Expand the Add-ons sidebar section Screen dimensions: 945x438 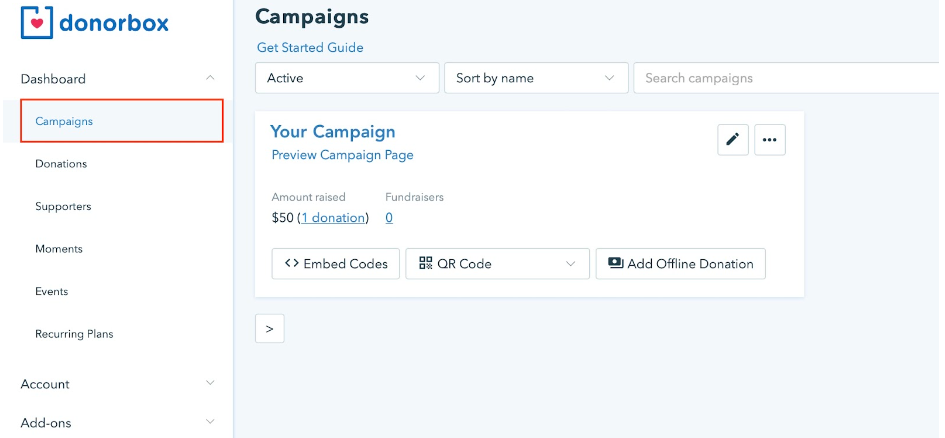(x=209, y=422)
